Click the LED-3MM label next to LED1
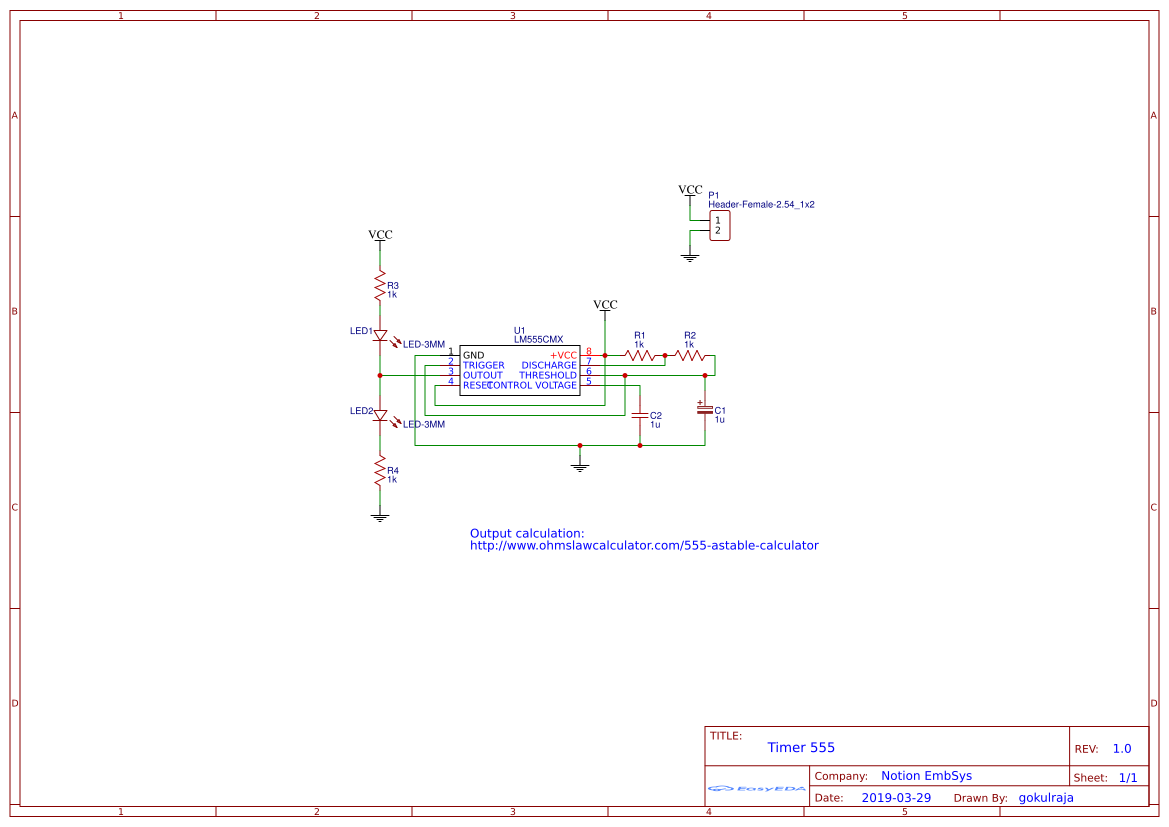This screenshot has width=1169, height=827. (x=424, y=345)
